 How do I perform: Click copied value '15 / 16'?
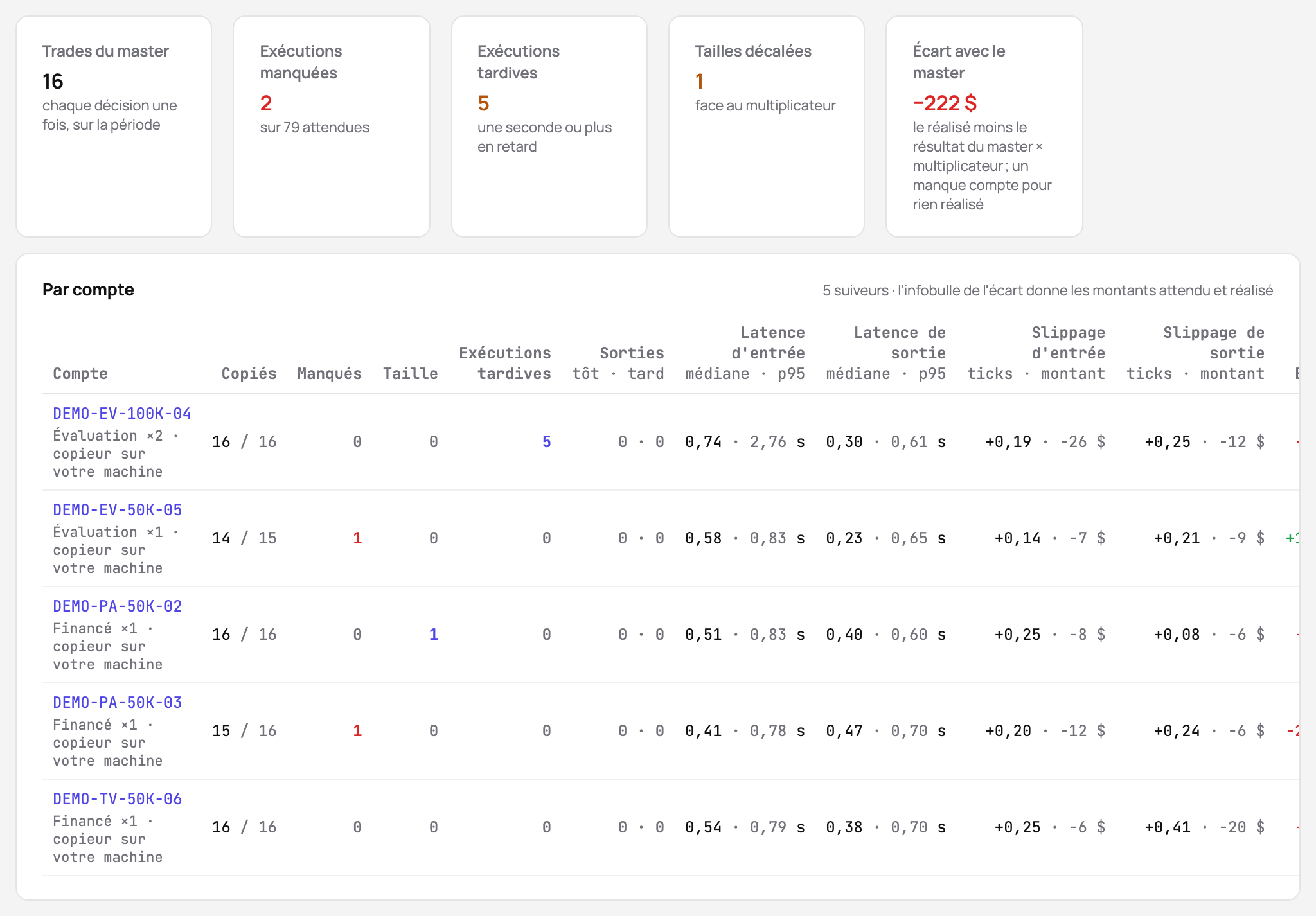click(x=244, y=731)
